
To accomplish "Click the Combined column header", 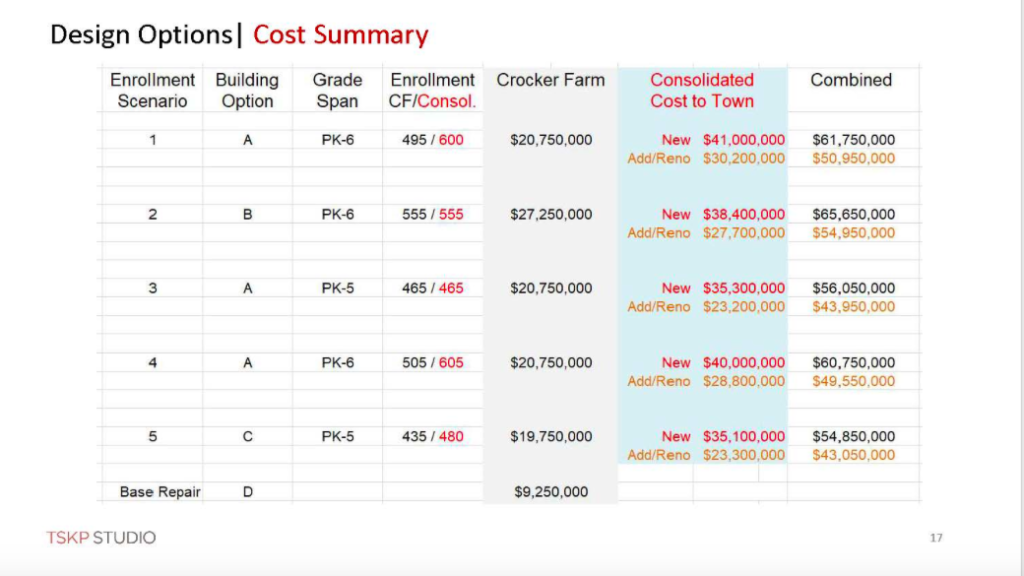I will pos(851,80).
